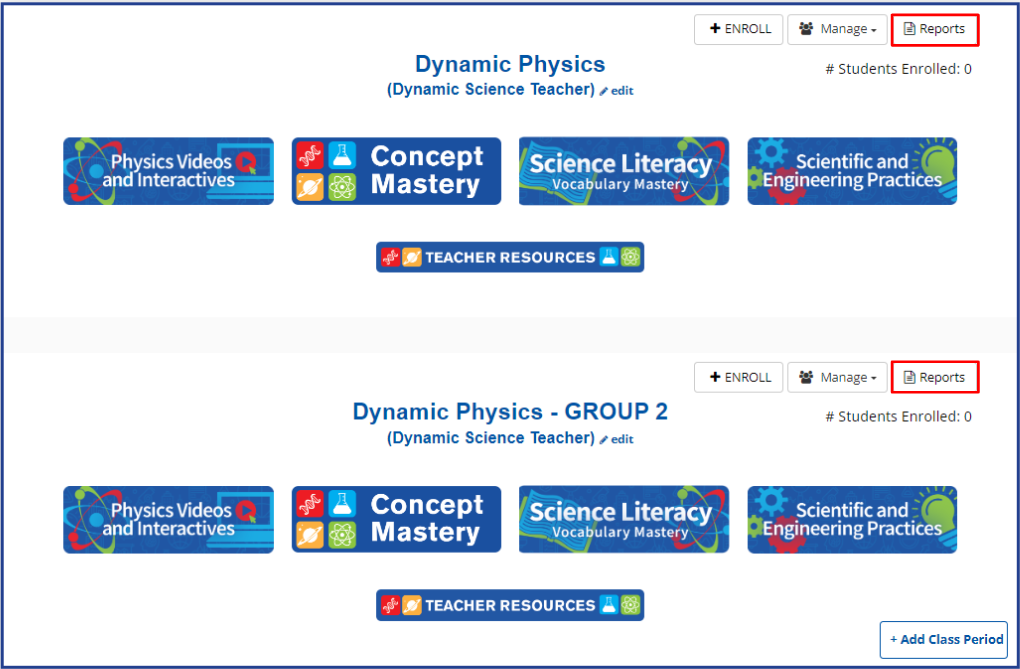This screenshot has height=669, width=1020.
Task: Expand the Manage dropdown for GROUP 2
Action: pyautogui.click(x=837, y=377)
